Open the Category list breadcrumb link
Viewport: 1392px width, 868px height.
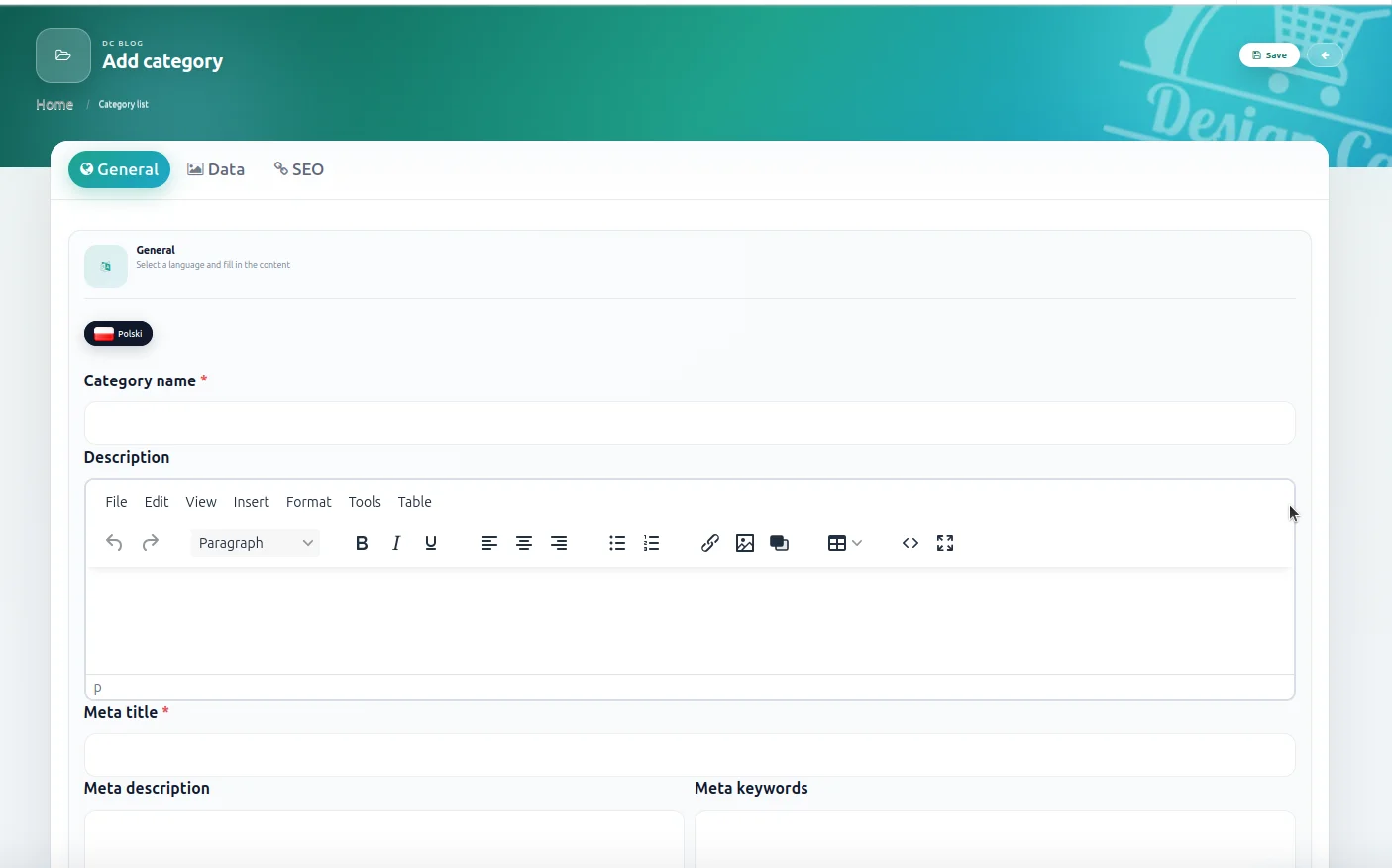(x=124, y=104)
